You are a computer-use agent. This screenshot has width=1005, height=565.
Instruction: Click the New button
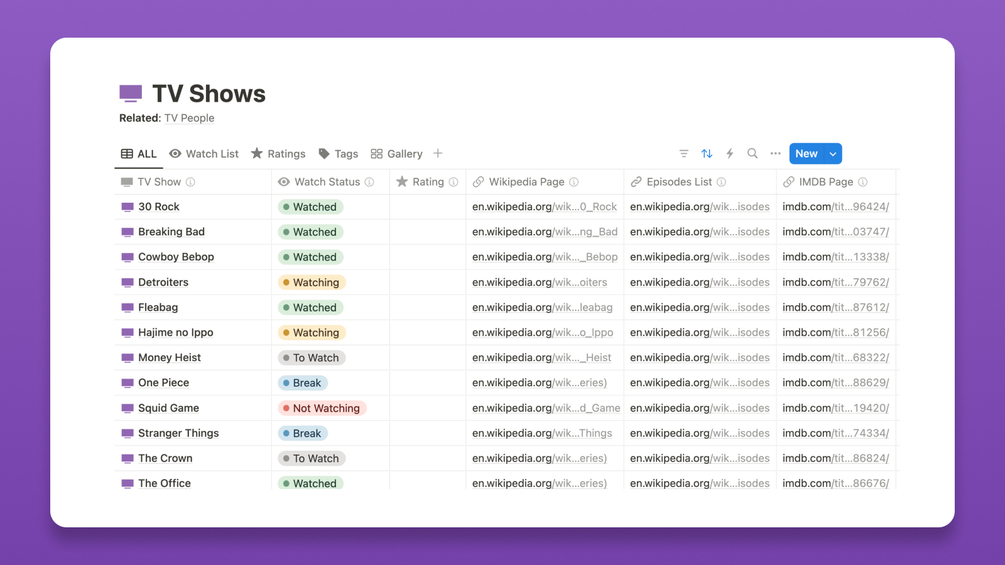pos(806,154)
